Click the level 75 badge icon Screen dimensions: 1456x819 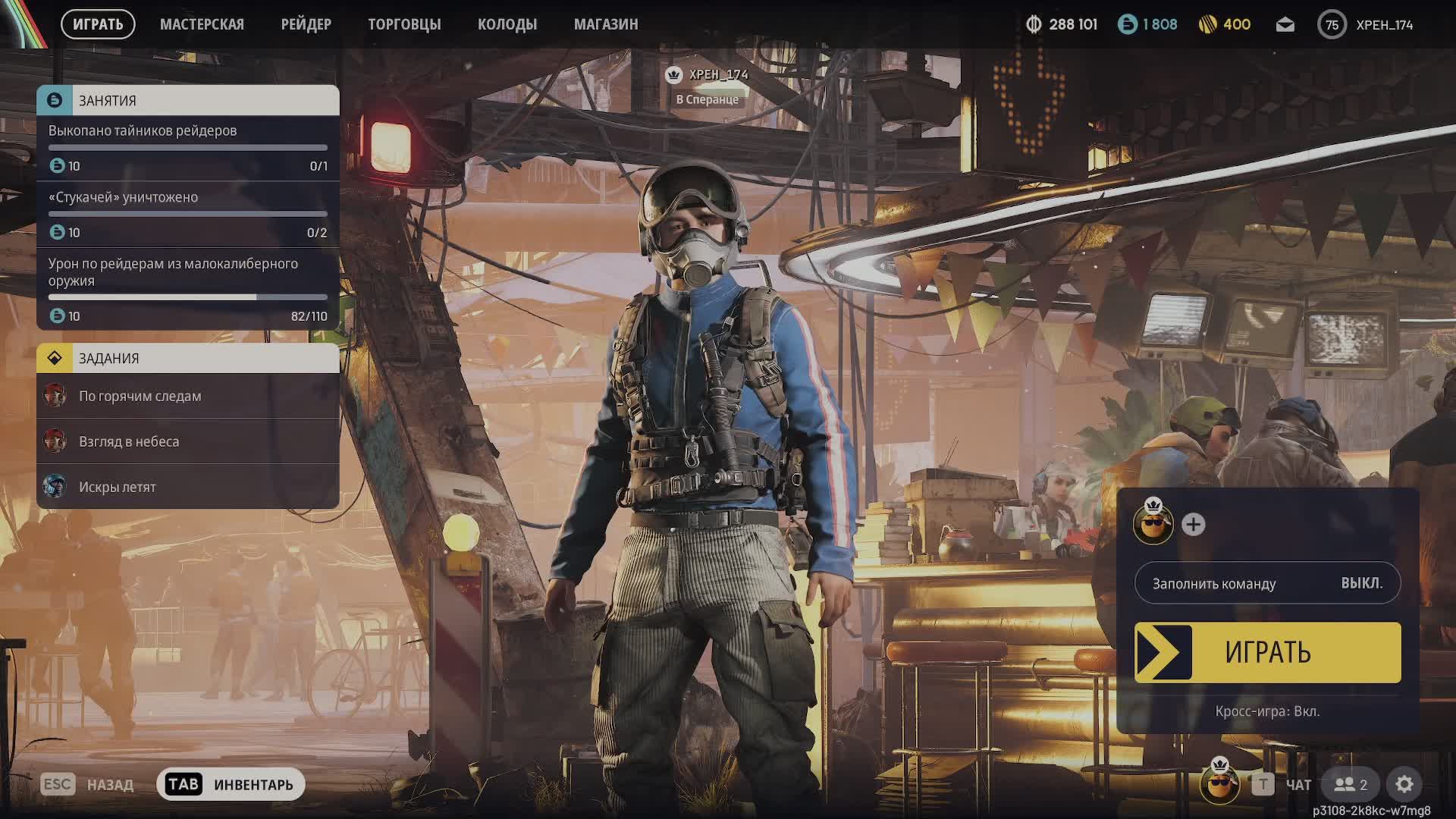pos(1332,25)
